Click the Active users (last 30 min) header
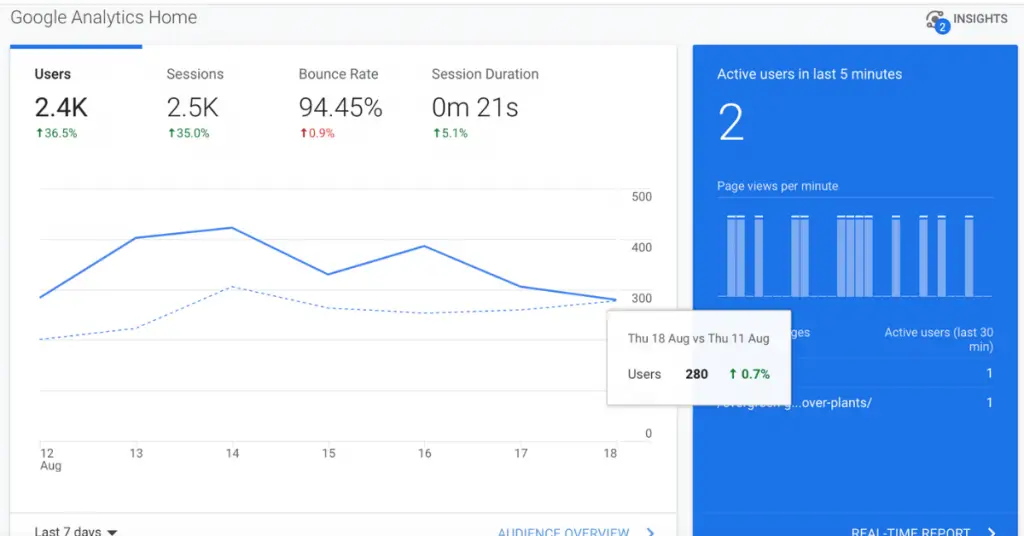Image resolution: width=1024 pixels, height=536 pixels. click(938, 339)
